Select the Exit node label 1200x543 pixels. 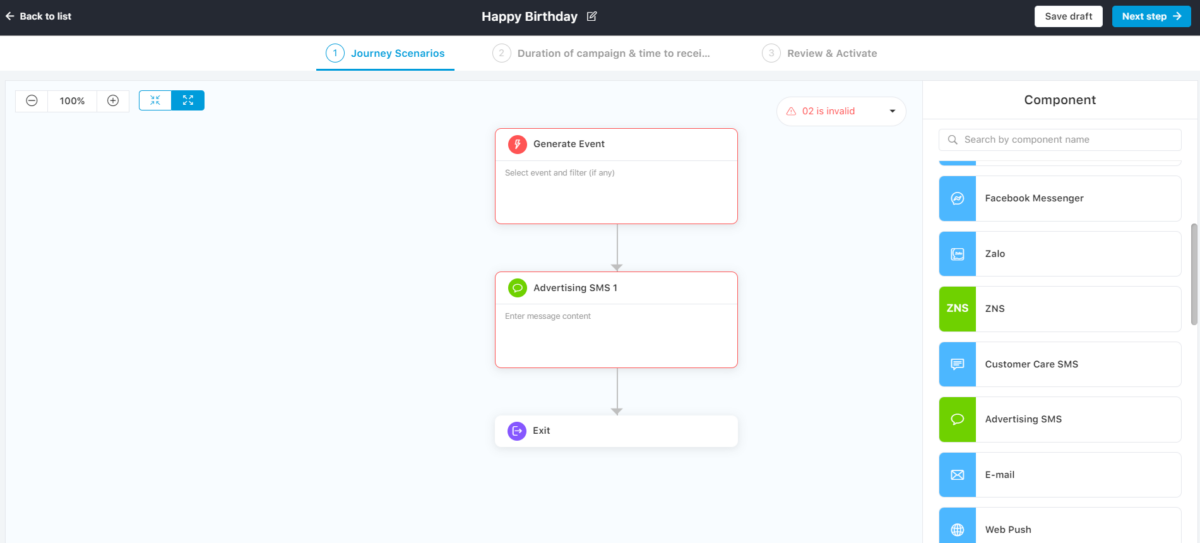541,431
